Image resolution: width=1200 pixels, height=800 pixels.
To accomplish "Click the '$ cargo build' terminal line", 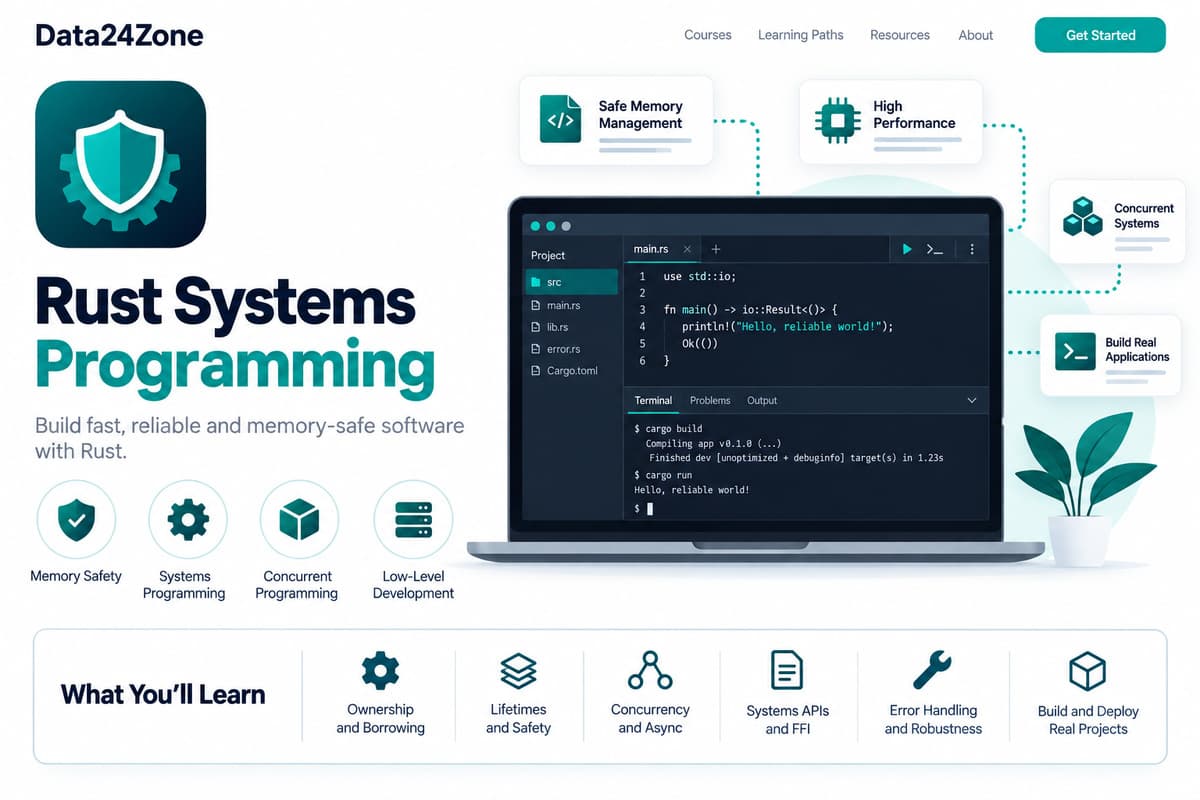I will click(x=668, y=428).
